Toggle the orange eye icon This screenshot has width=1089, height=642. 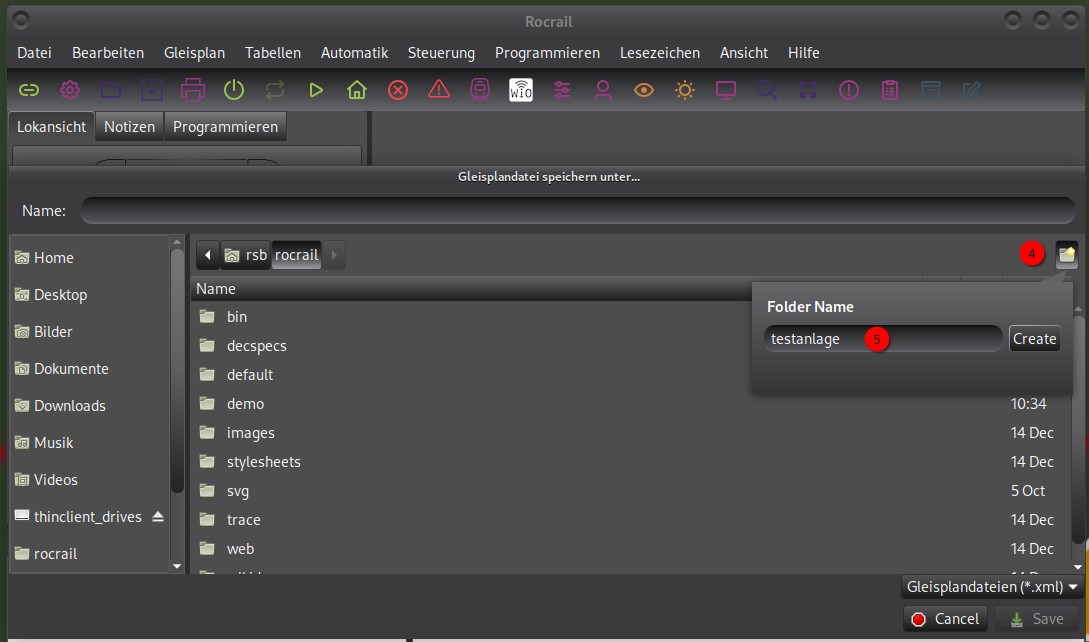tap(644, 90)
